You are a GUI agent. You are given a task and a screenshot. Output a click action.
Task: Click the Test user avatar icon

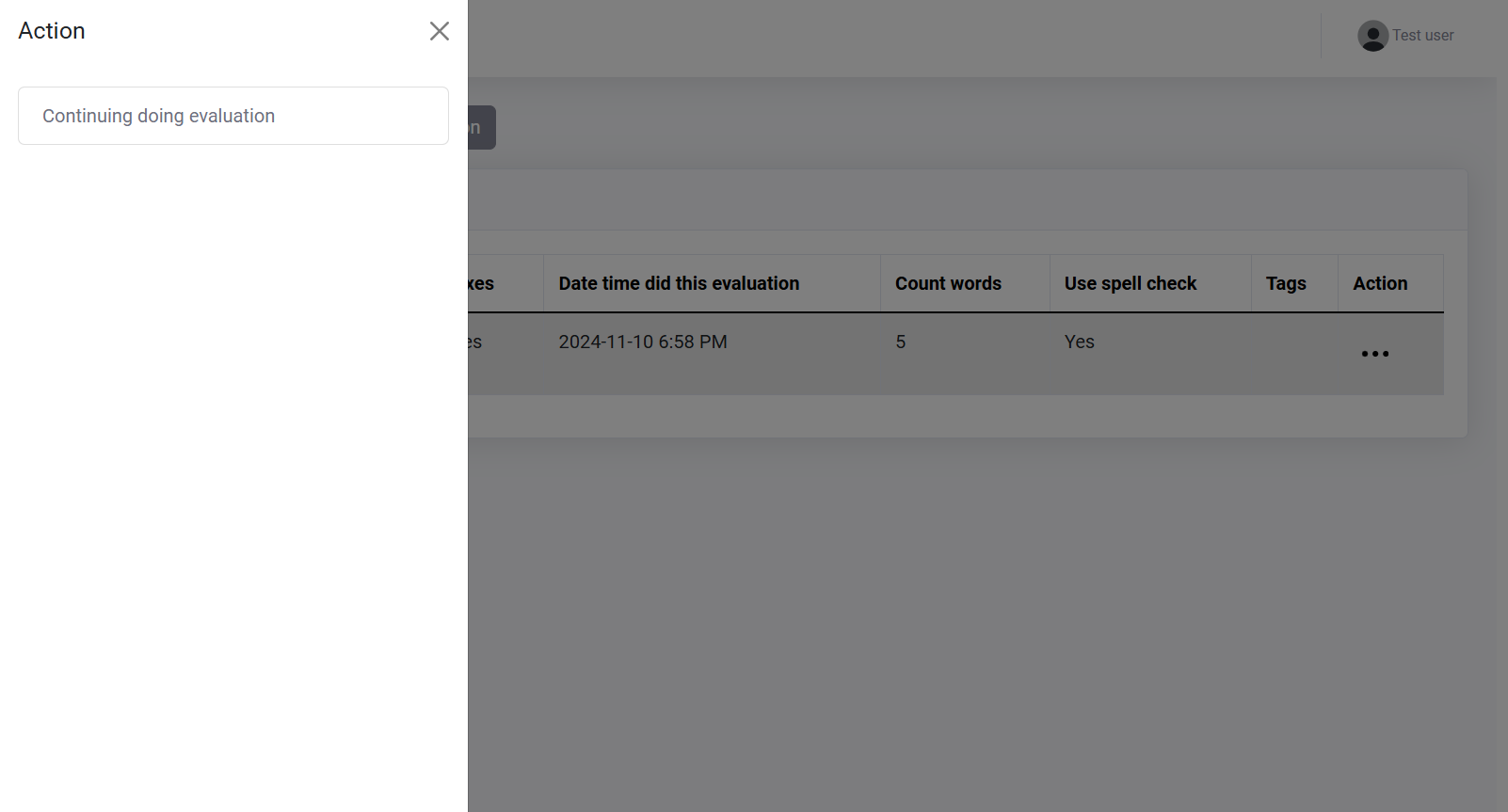[x=1372, y=36]
